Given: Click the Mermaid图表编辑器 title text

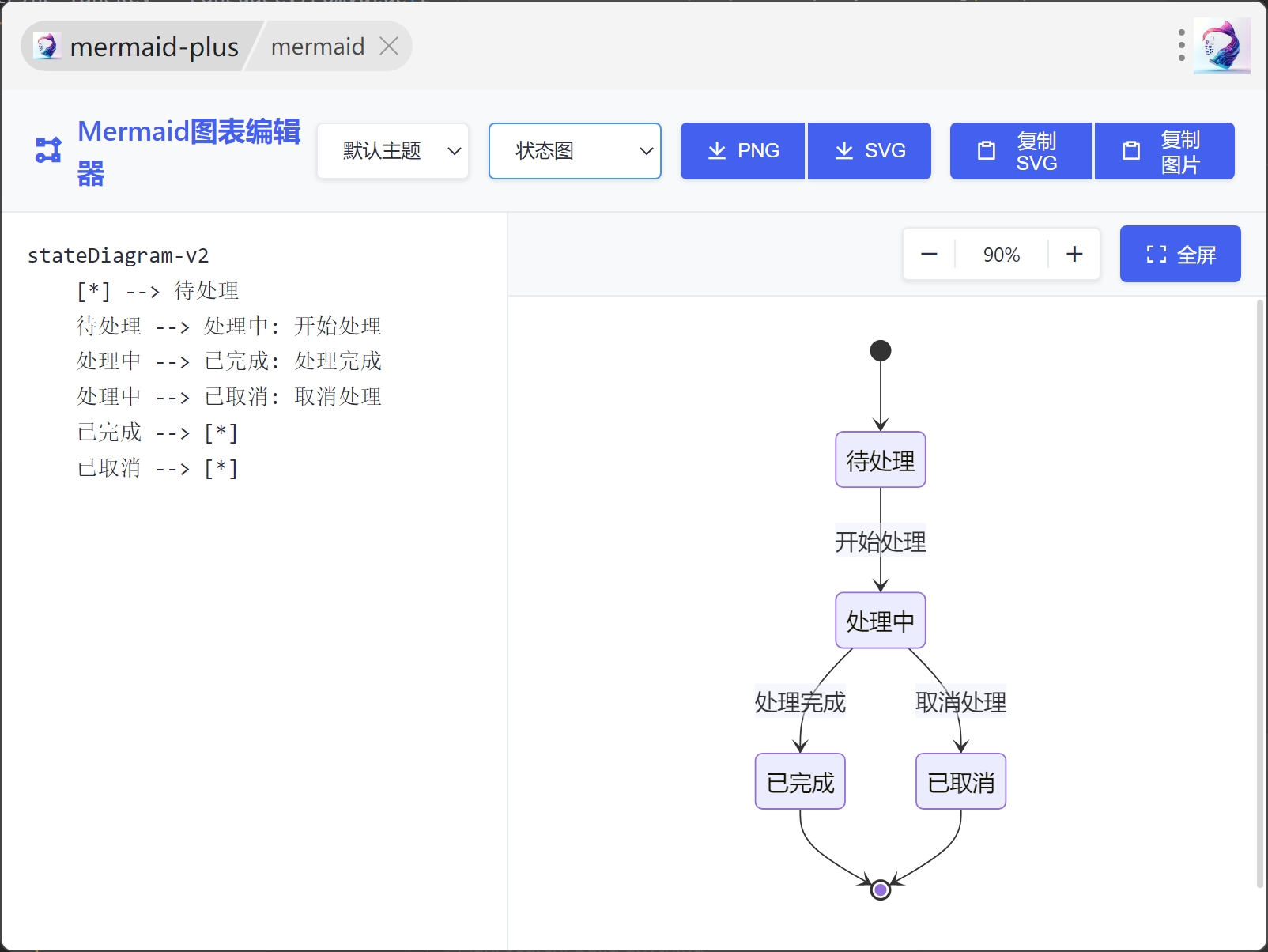Looking at the screenshot, I should (189, 152).
